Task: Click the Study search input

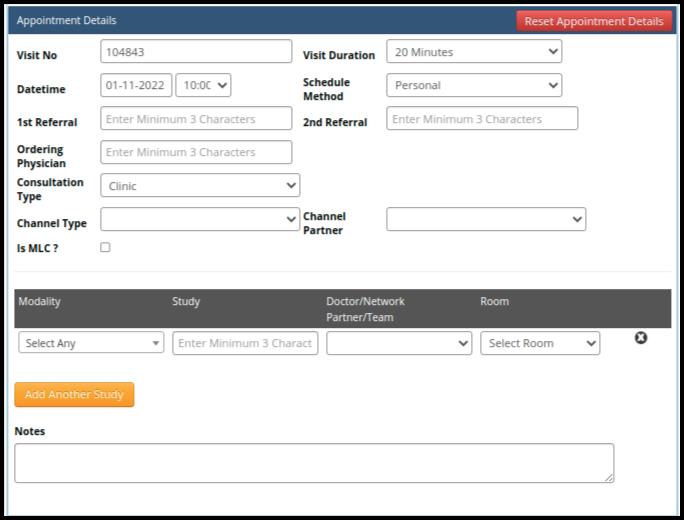Action: click(245, 343)
